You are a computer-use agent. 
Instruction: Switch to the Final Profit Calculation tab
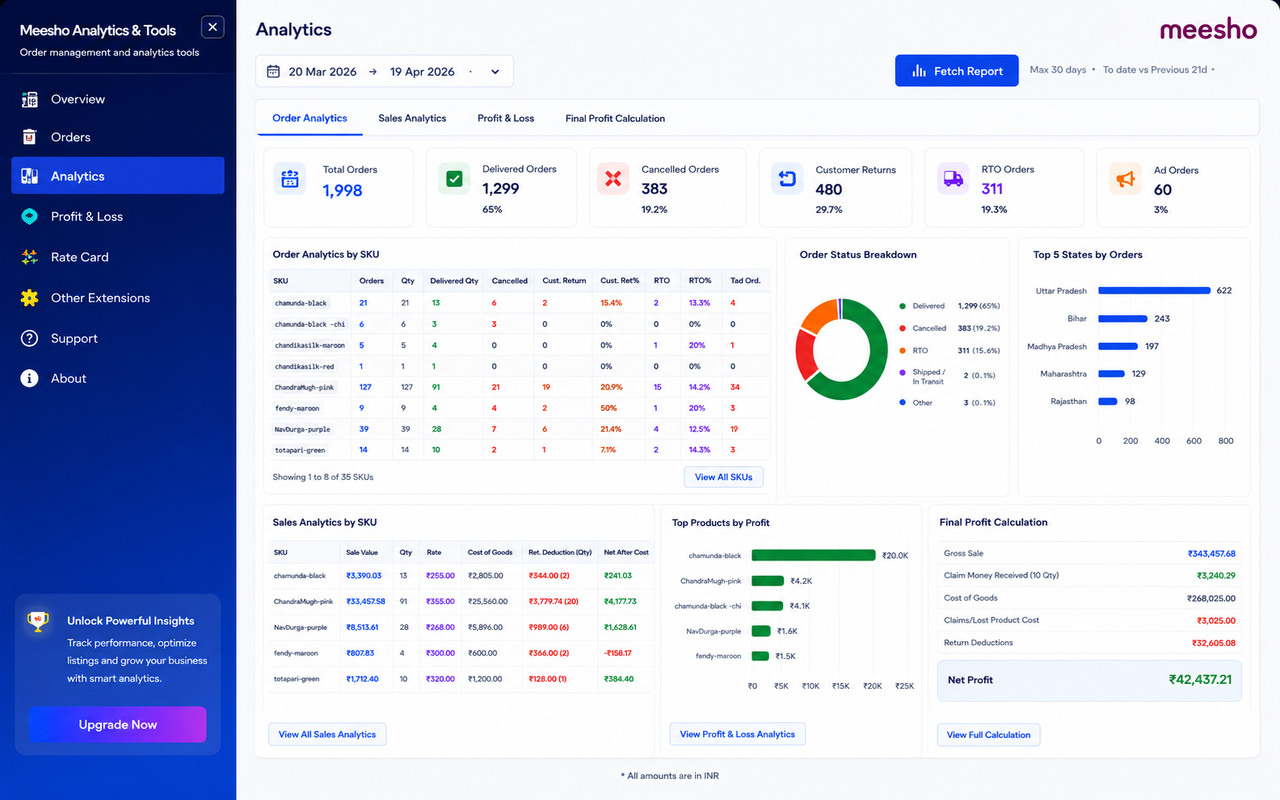615,118
